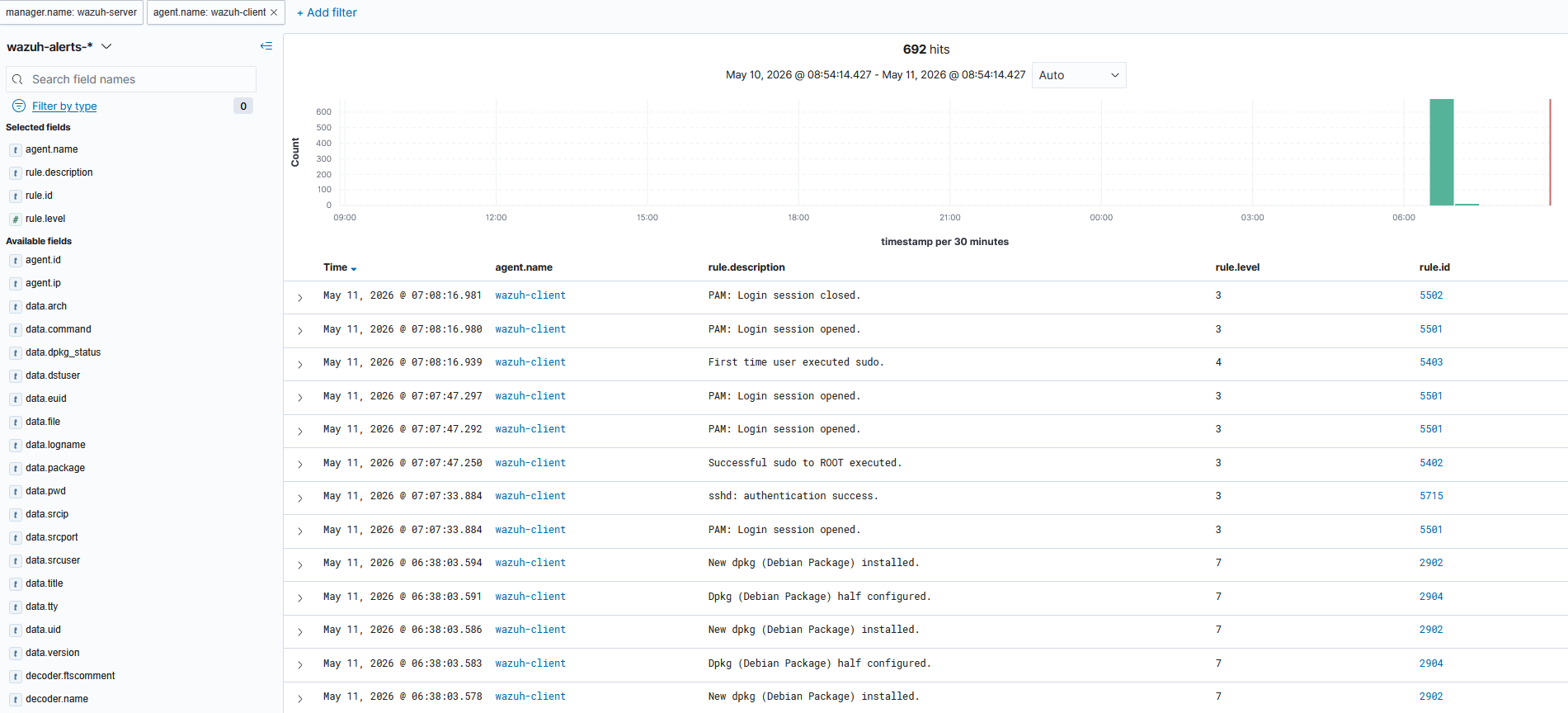Select the decoder.name available field

[x=57, y=699]
